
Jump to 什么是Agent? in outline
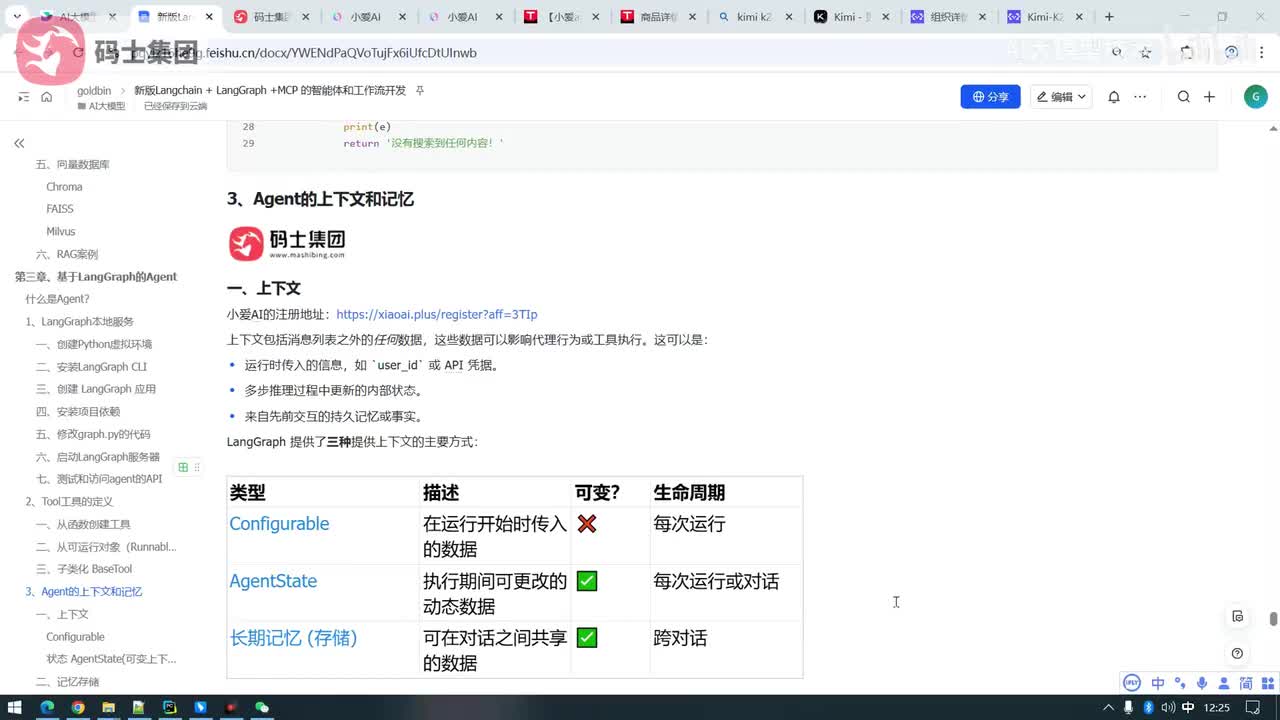click(x=57, y=299)
